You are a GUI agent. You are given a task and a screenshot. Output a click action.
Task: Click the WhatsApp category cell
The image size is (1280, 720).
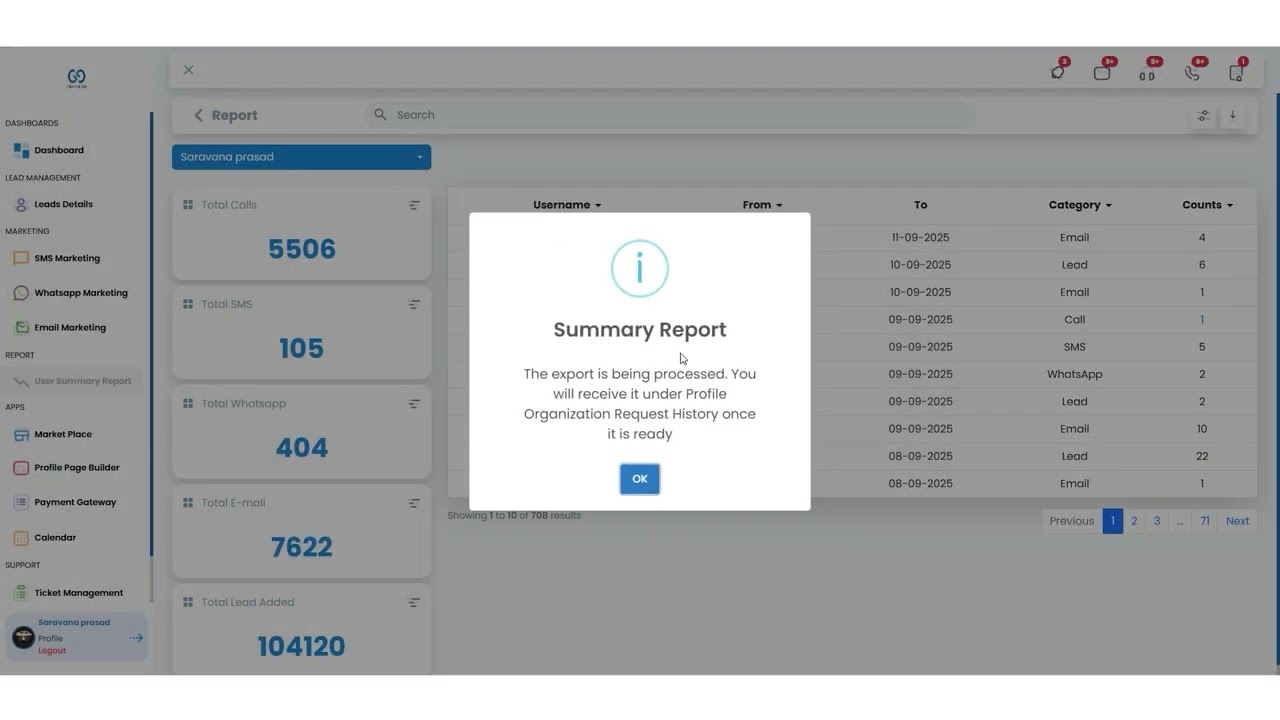pyautogui.click(x=1074, y=374)
